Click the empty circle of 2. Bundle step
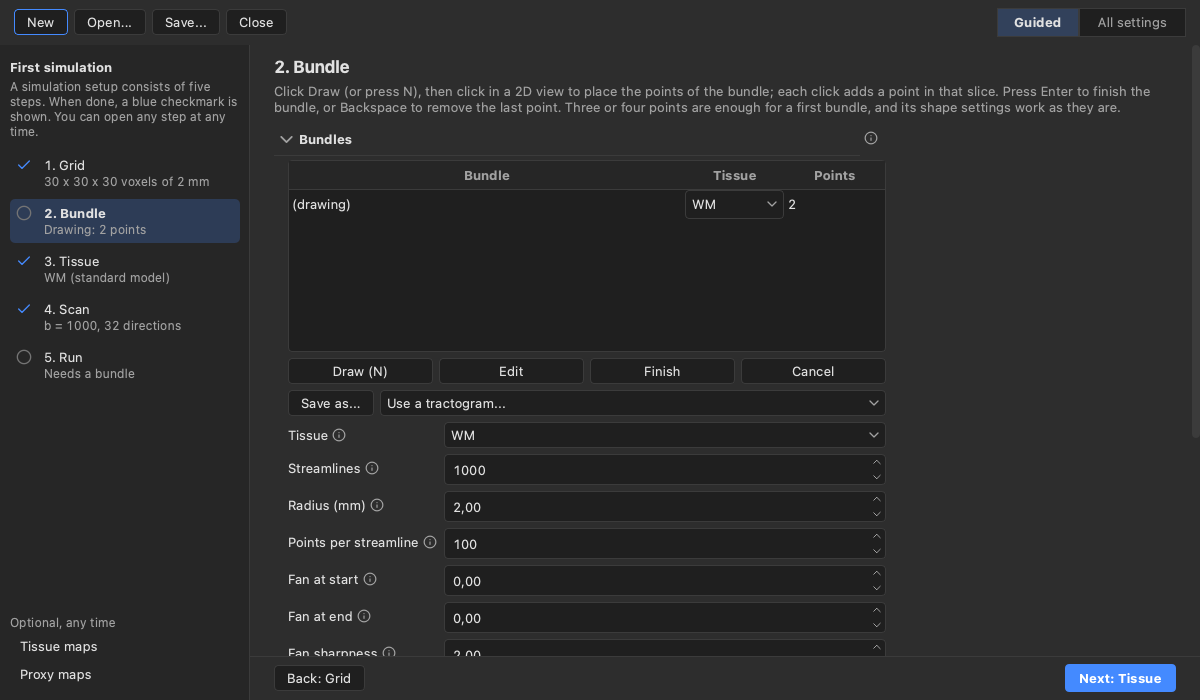1200x700 pixels. click(x=24, y=213)
